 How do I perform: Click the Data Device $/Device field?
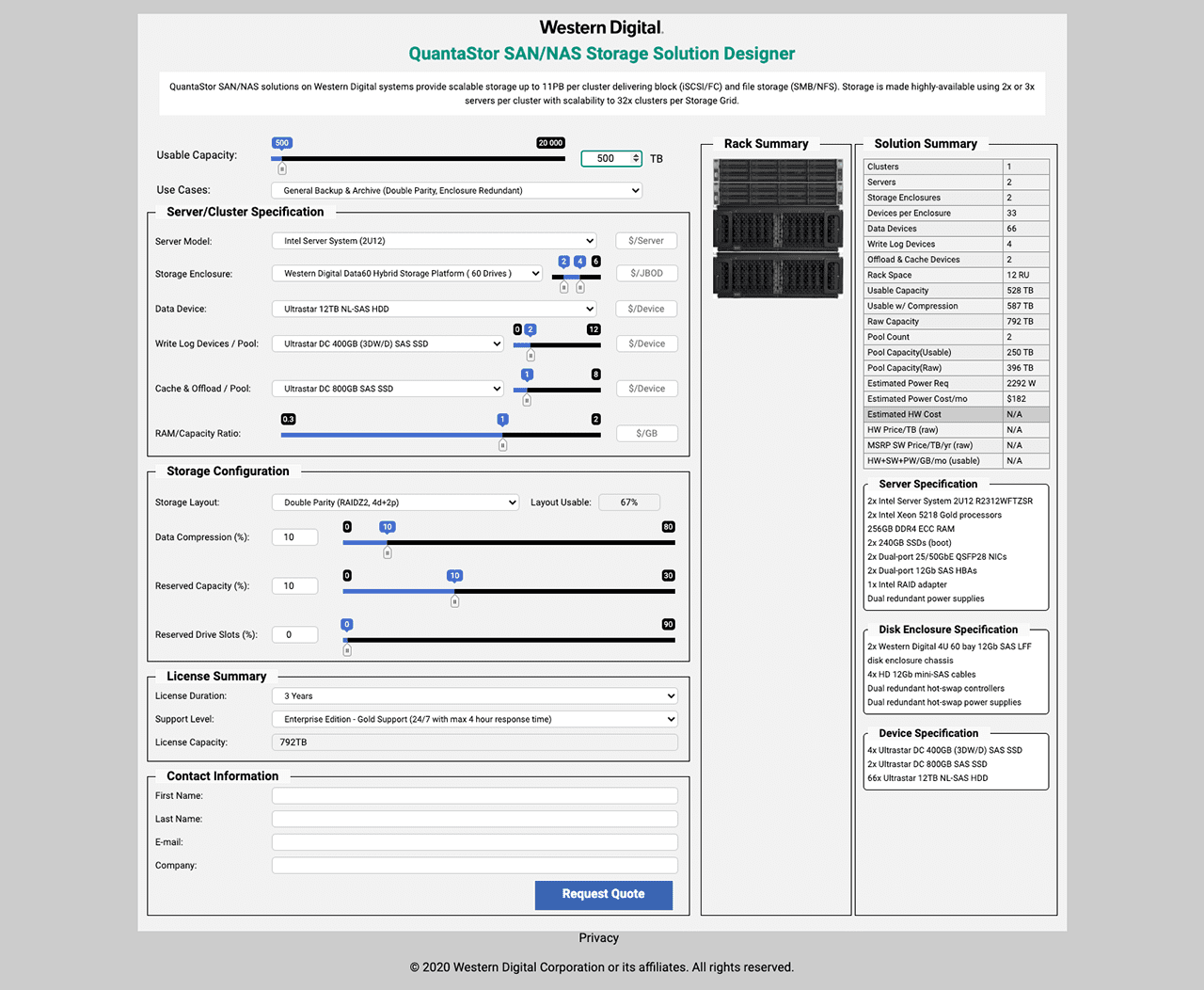646,309
